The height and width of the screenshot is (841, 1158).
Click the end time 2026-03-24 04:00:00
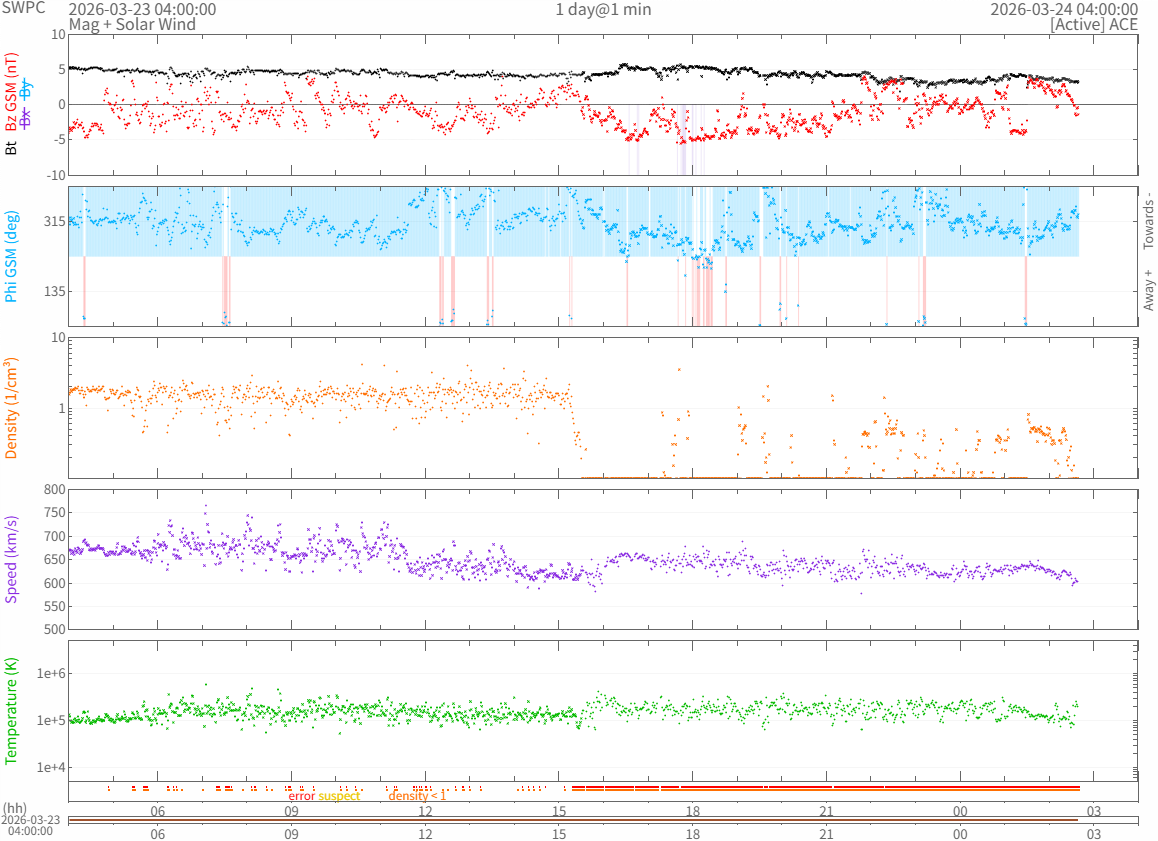point(1063,9)
